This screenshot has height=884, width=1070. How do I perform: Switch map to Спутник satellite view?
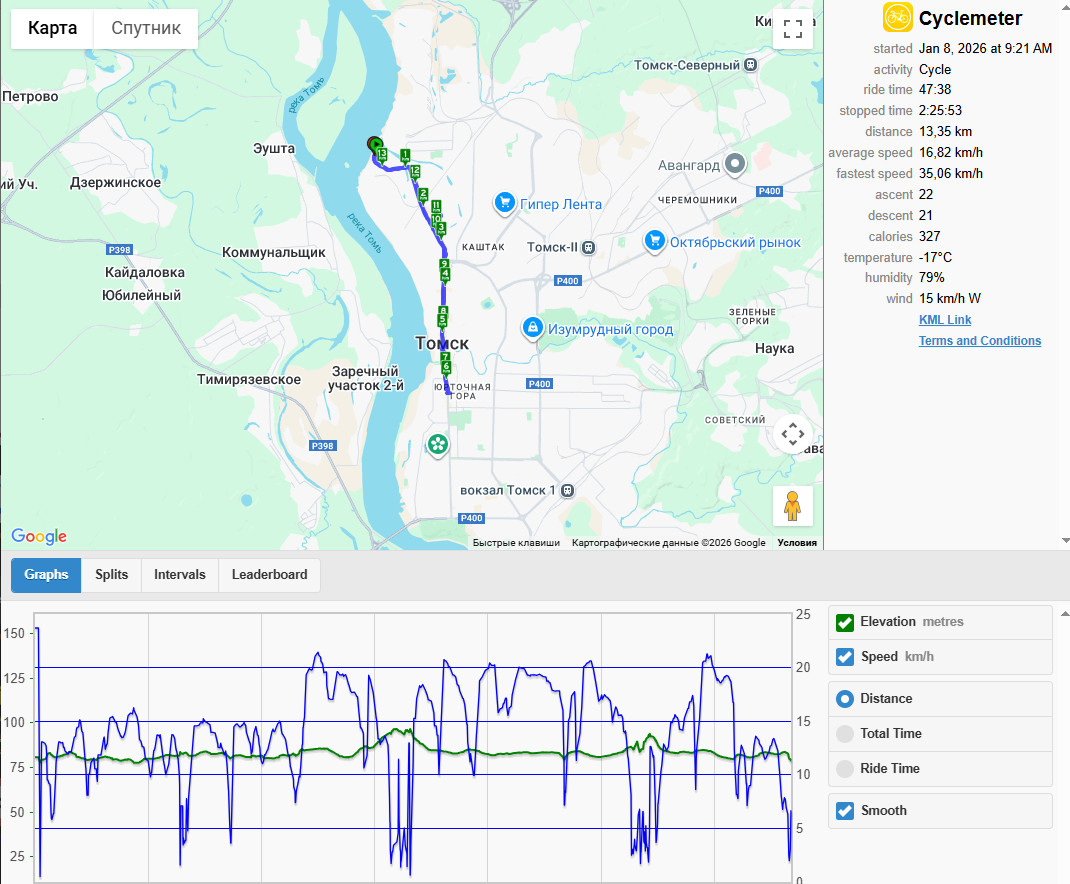[146, 29]
